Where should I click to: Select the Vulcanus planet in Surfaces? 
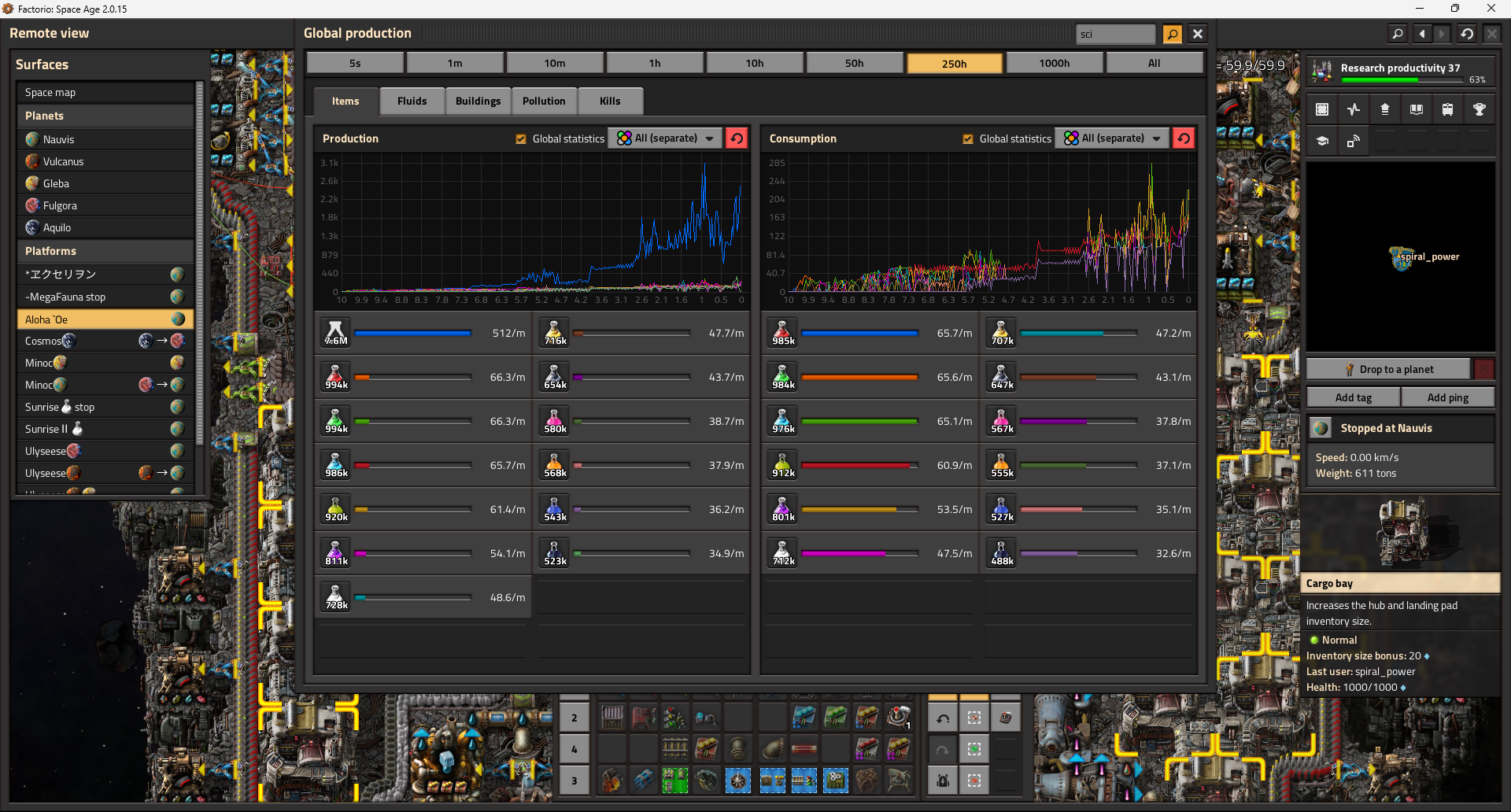click(63, 161)
